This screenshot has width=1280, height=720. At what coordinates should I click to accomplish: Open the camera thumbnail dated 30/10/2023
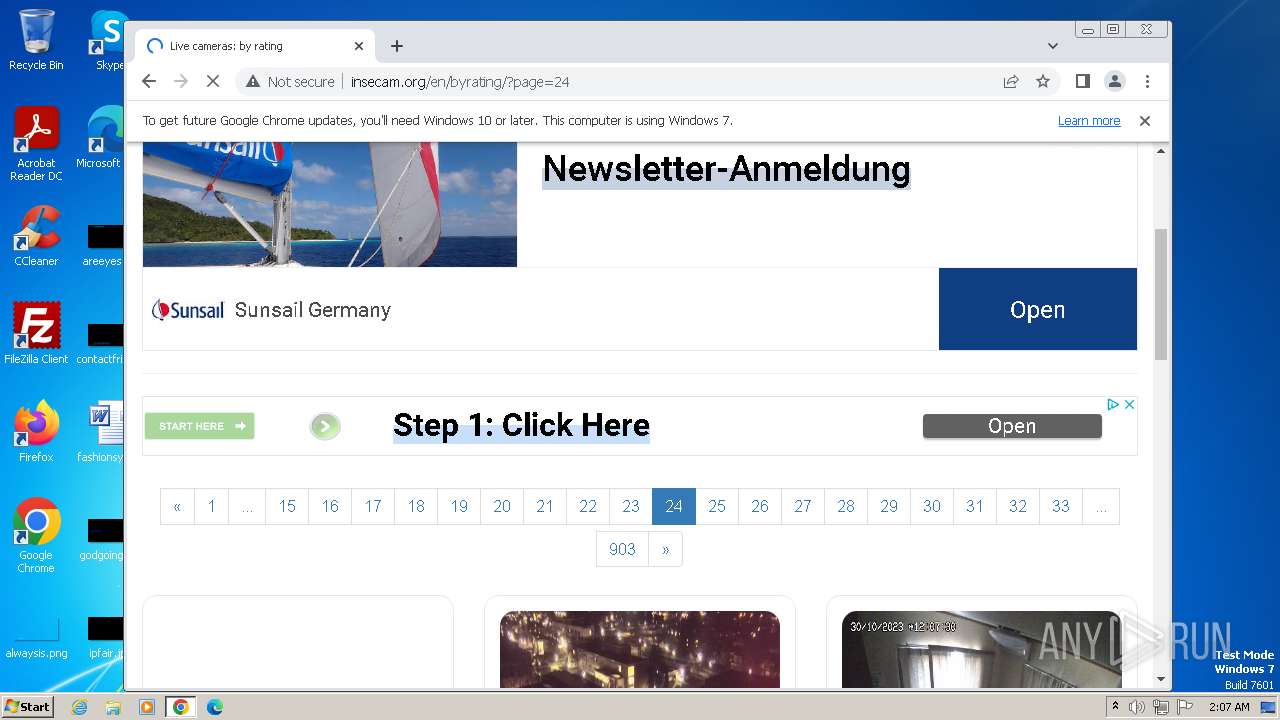(982, 650)
